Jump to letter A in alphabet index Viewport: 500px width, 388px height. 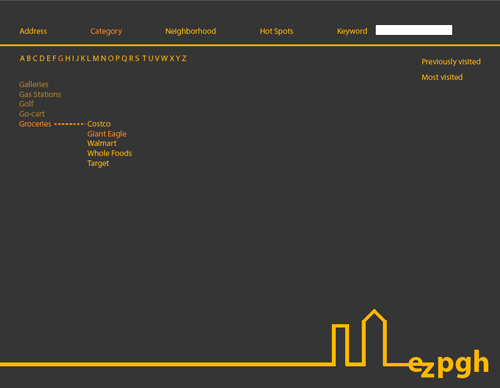coord(22,59)
